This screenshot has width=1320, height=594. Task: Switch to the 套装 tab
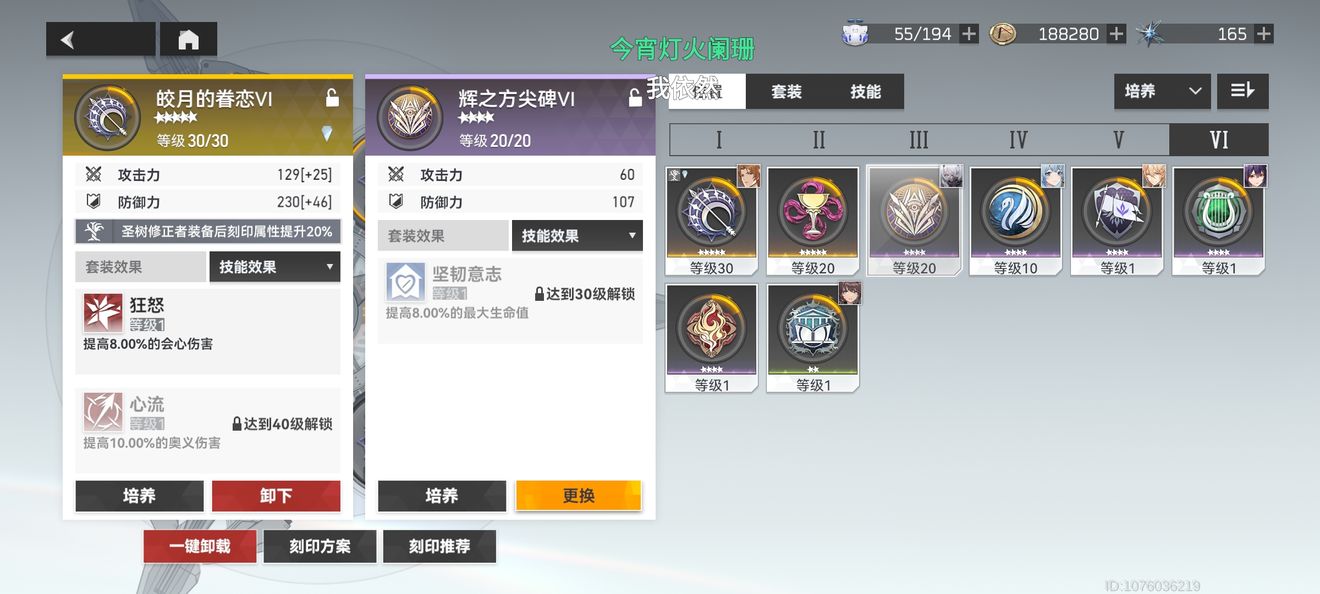point(786,91)
